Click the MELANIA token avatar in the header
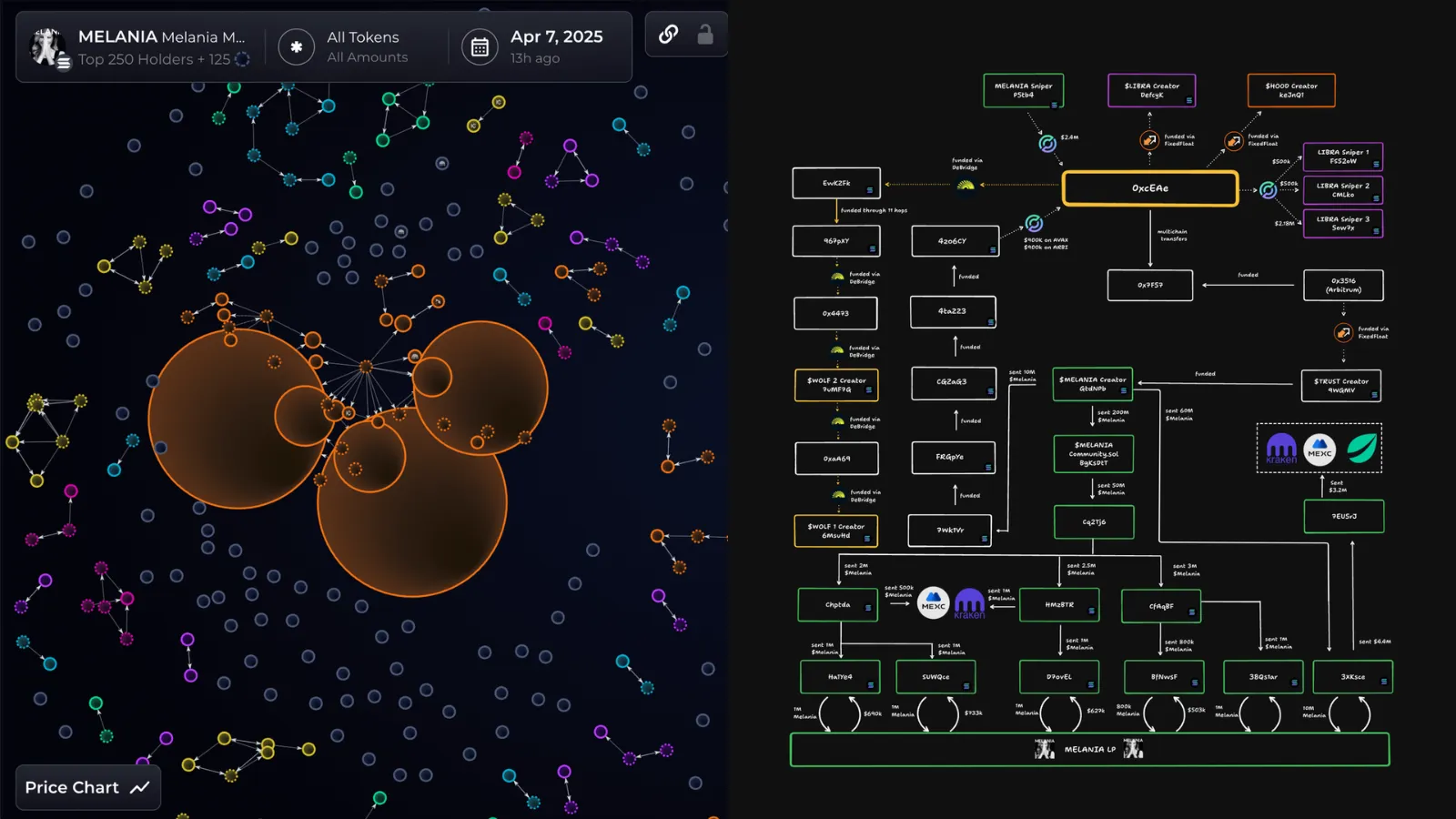The width and height of the screenshot is (1456, 819). tap(49, 46)
